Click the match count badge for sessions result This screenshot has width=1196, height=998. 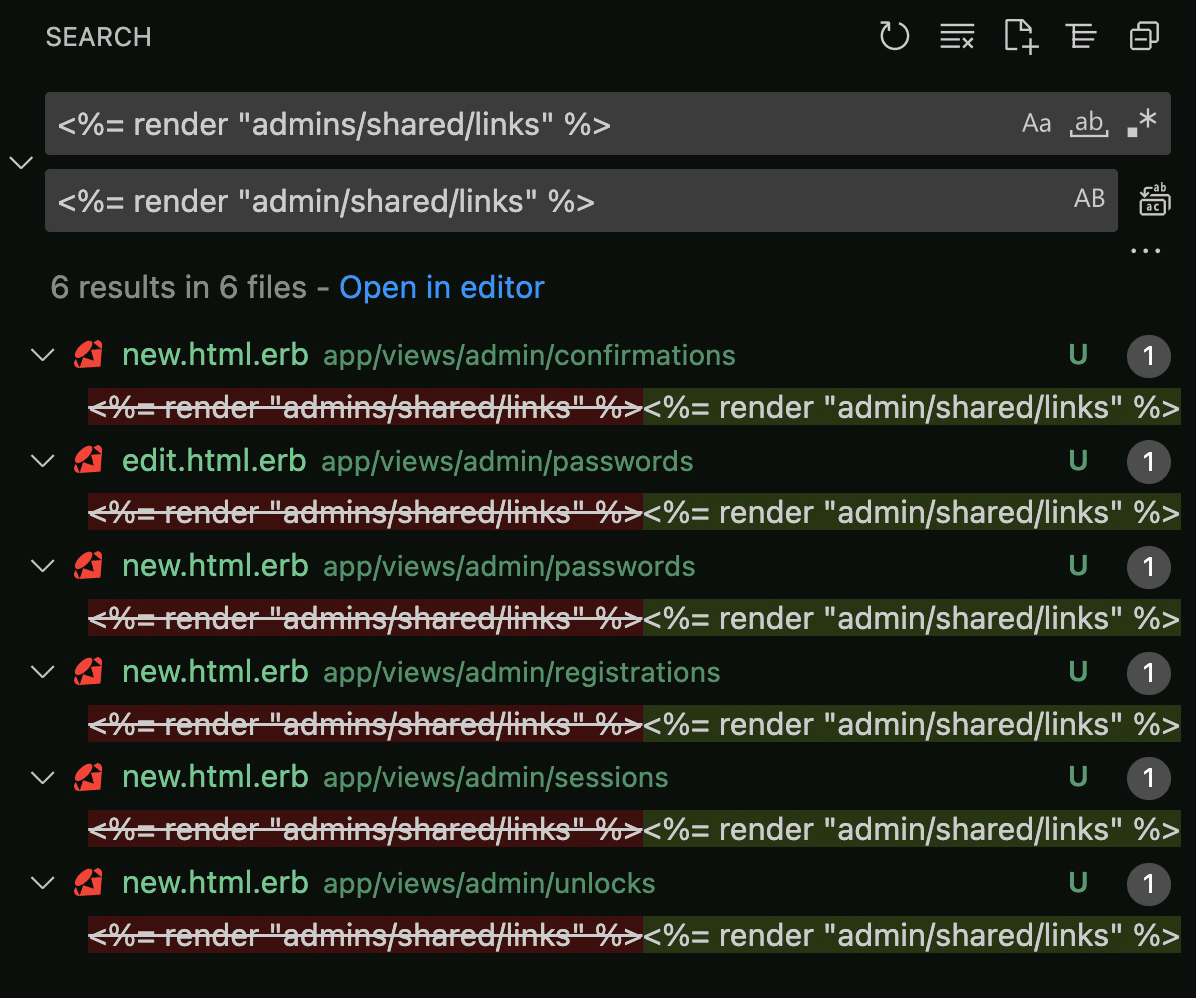pos(1148,778)
